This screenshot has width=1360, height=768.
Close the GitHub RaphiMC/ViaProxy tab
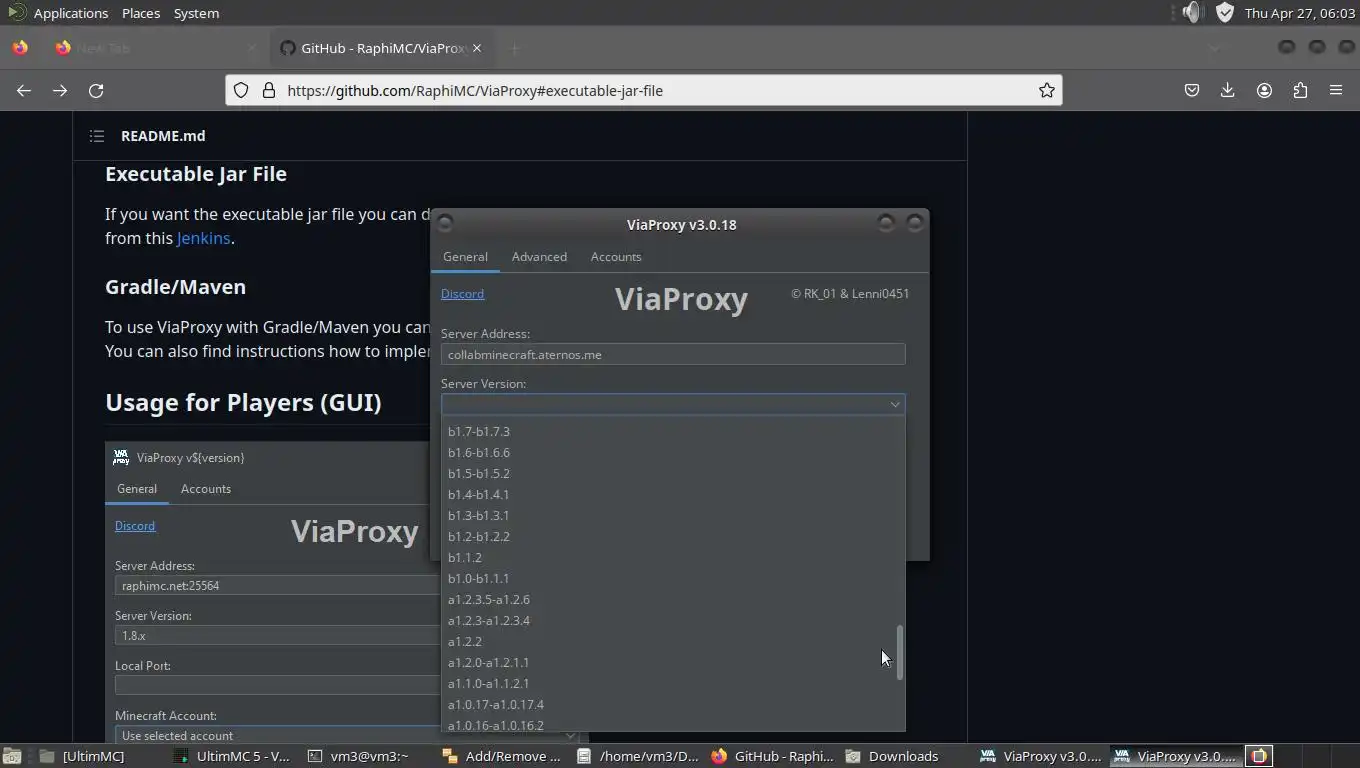pos(477,48)
